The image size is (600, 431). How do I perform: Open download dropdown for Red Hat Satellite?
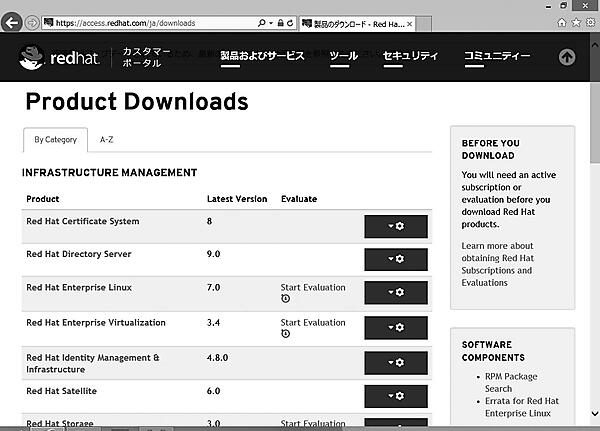(396, 394)
